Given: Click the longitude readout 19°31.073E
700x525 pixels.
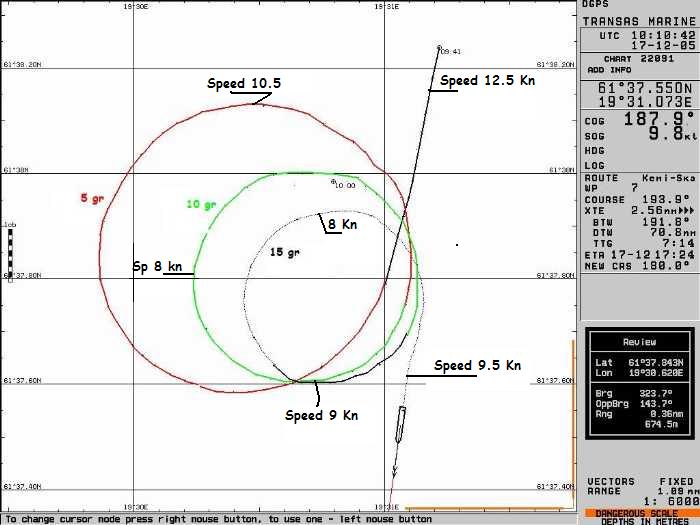Looking at the screenshot, I should point(645,102).
